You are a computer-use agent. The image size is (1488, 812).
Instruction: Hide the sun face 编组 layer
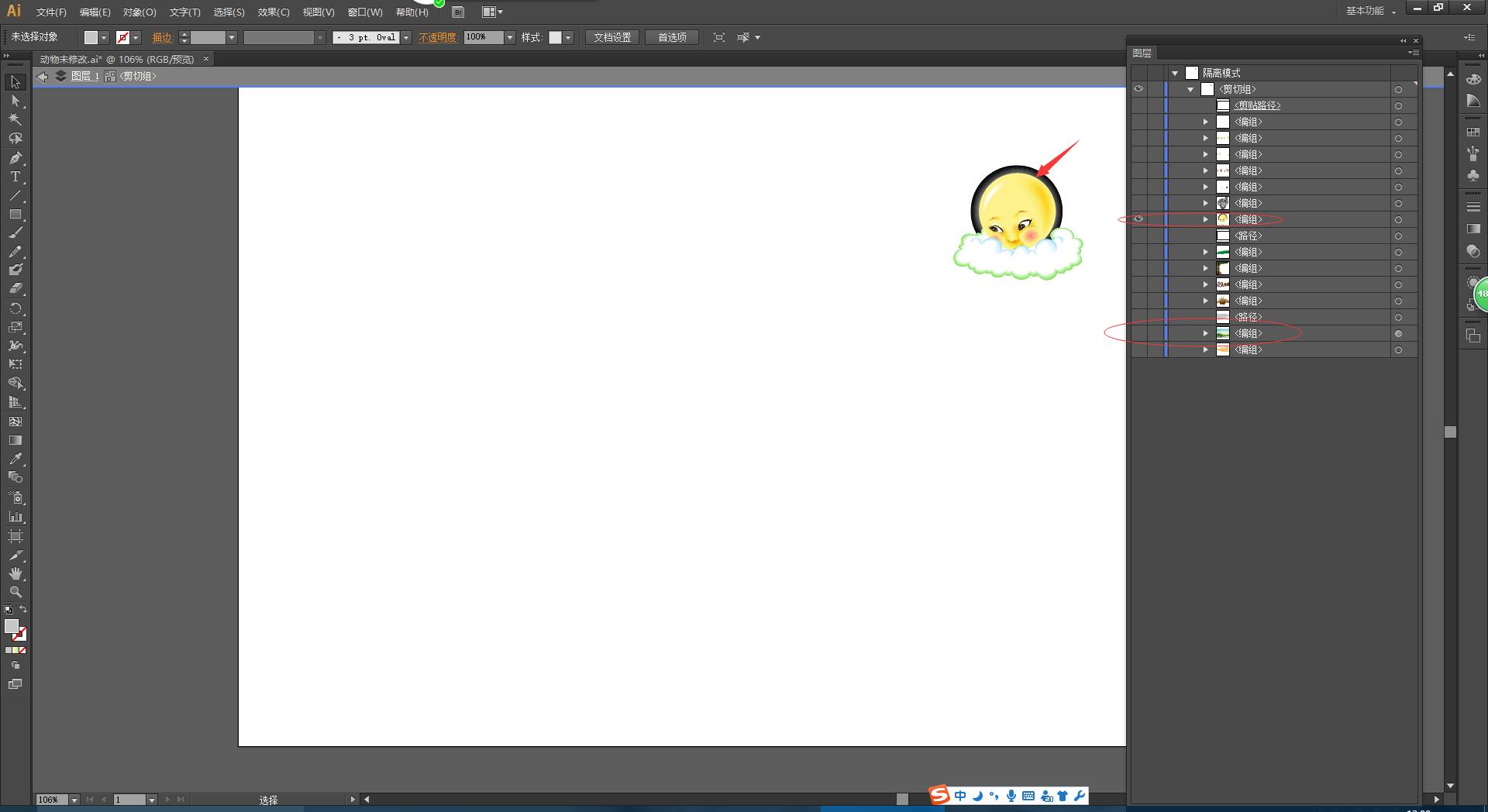[x=1138, y=219]
